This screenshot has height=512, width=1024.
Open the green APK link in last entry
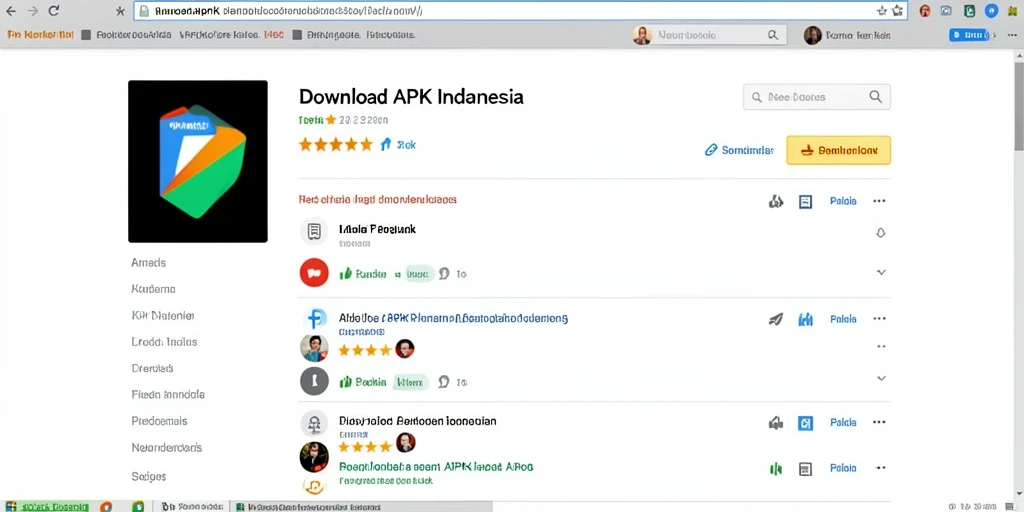(x=436, y=467)
